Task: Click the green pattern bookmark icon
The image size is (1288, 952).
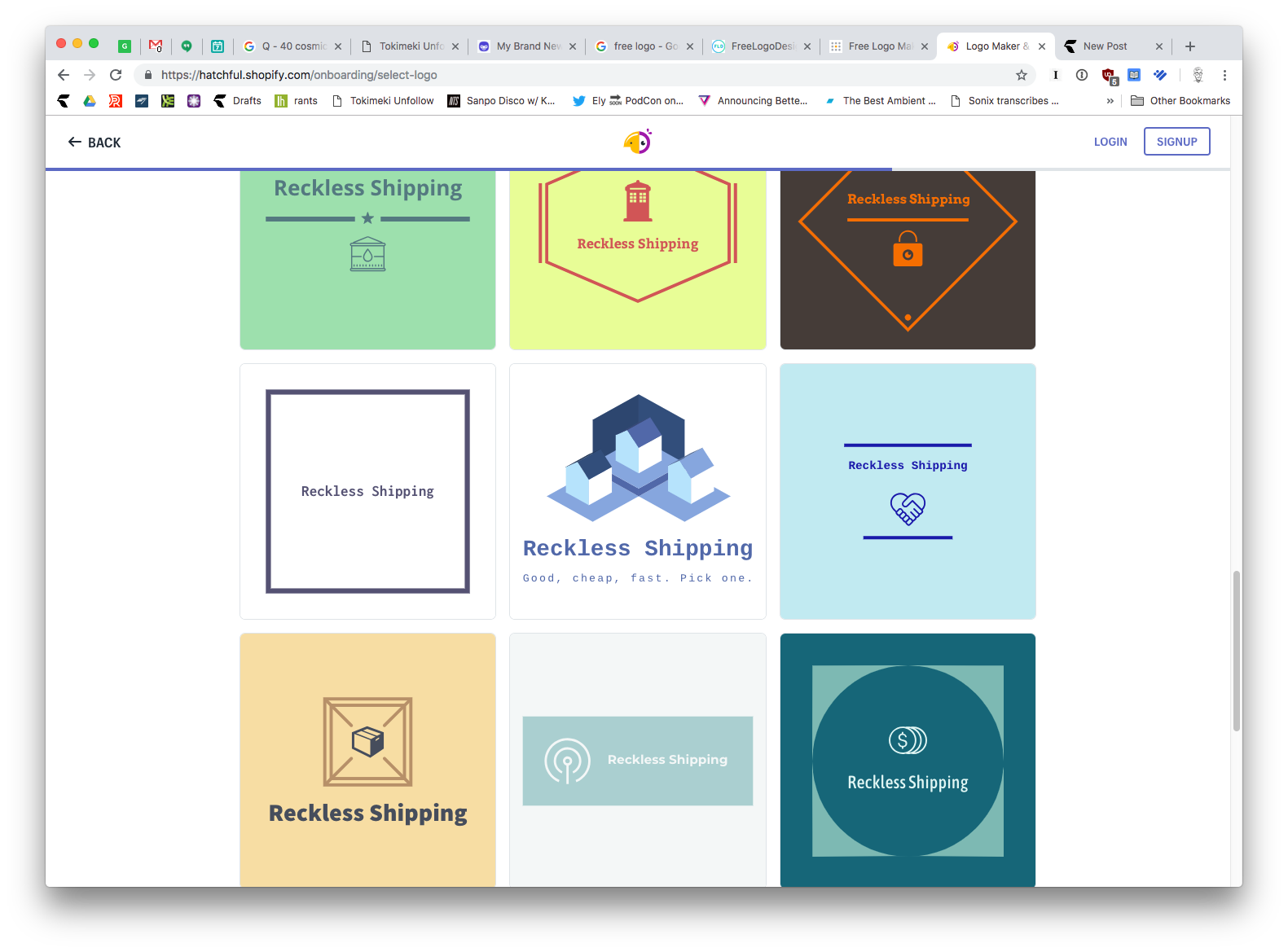Action: (168, 101)
